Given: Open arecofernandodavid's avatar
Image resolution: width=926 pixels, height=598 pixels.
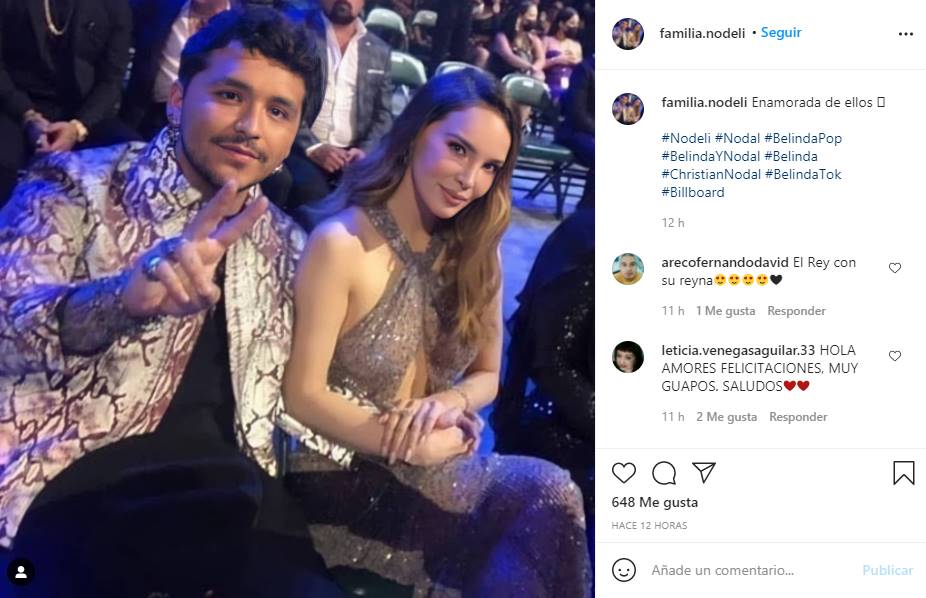Looking at the screenshot, I should (628, 269).
